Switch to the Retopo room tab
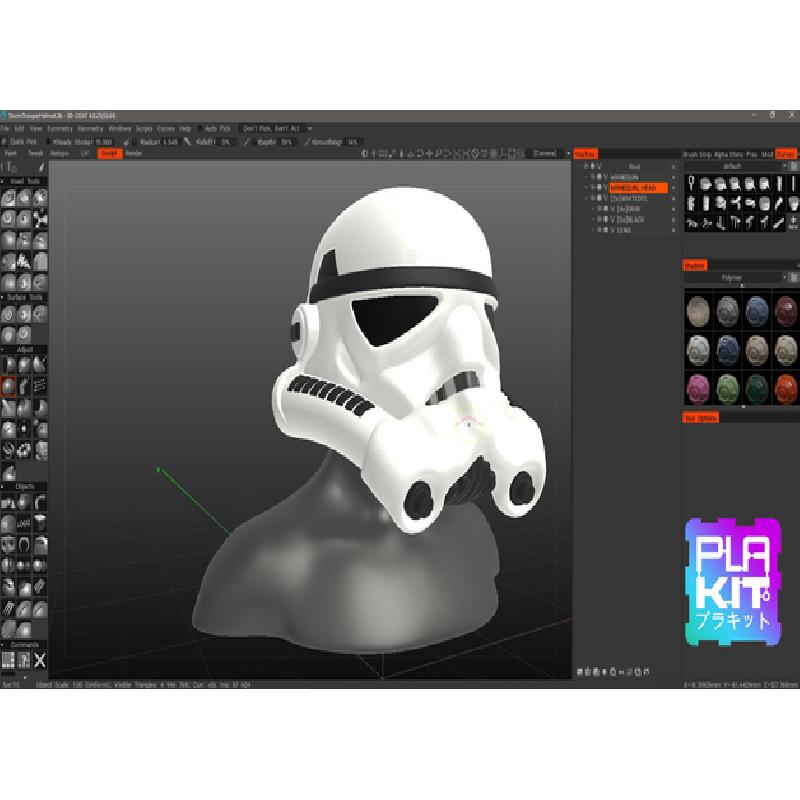 (60, 153)
